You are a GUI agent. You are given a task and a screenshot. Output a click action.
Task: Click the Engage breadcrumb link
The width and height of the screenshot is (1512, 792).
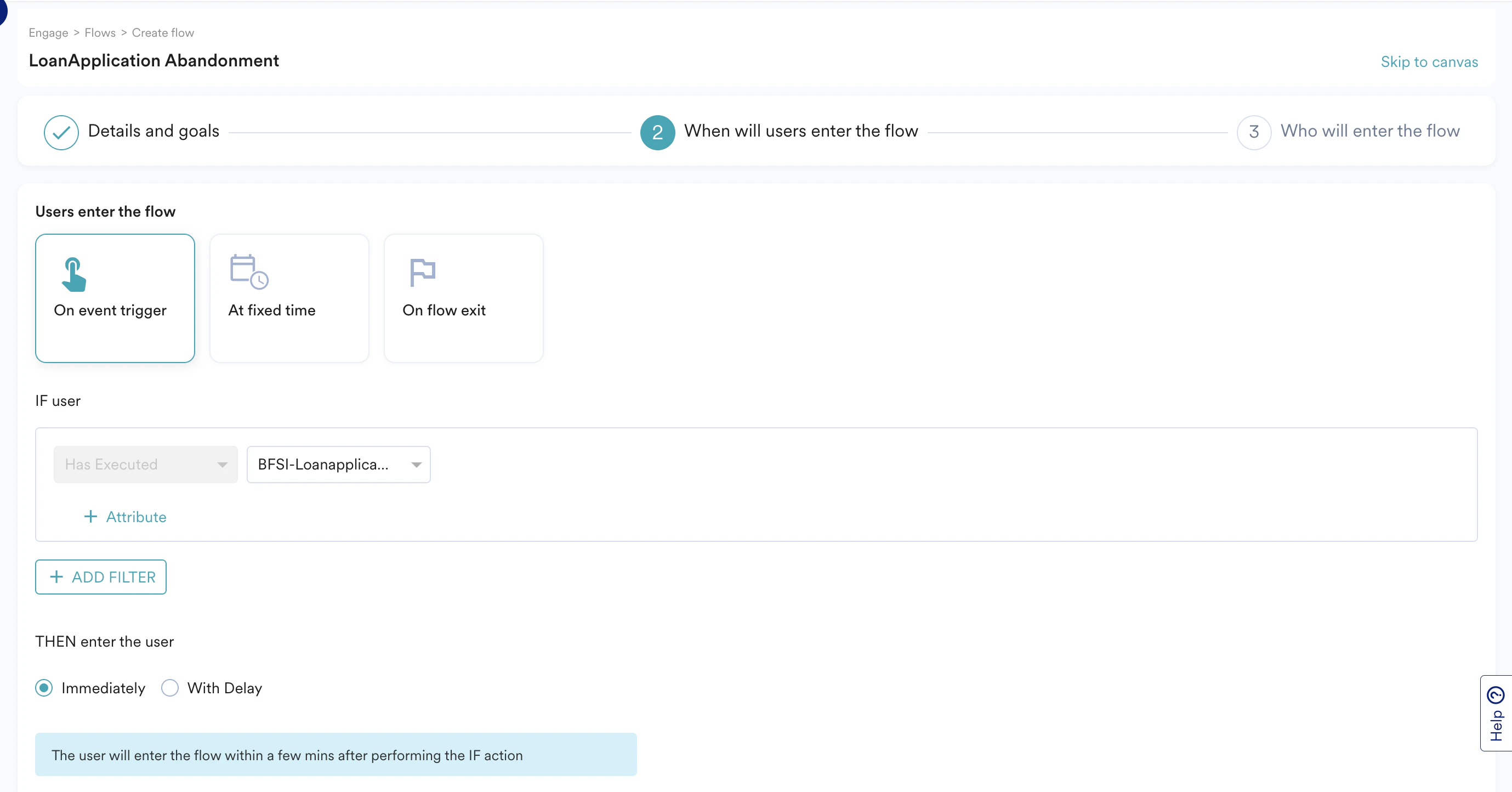pyautogui.click(x=48, y=33)
